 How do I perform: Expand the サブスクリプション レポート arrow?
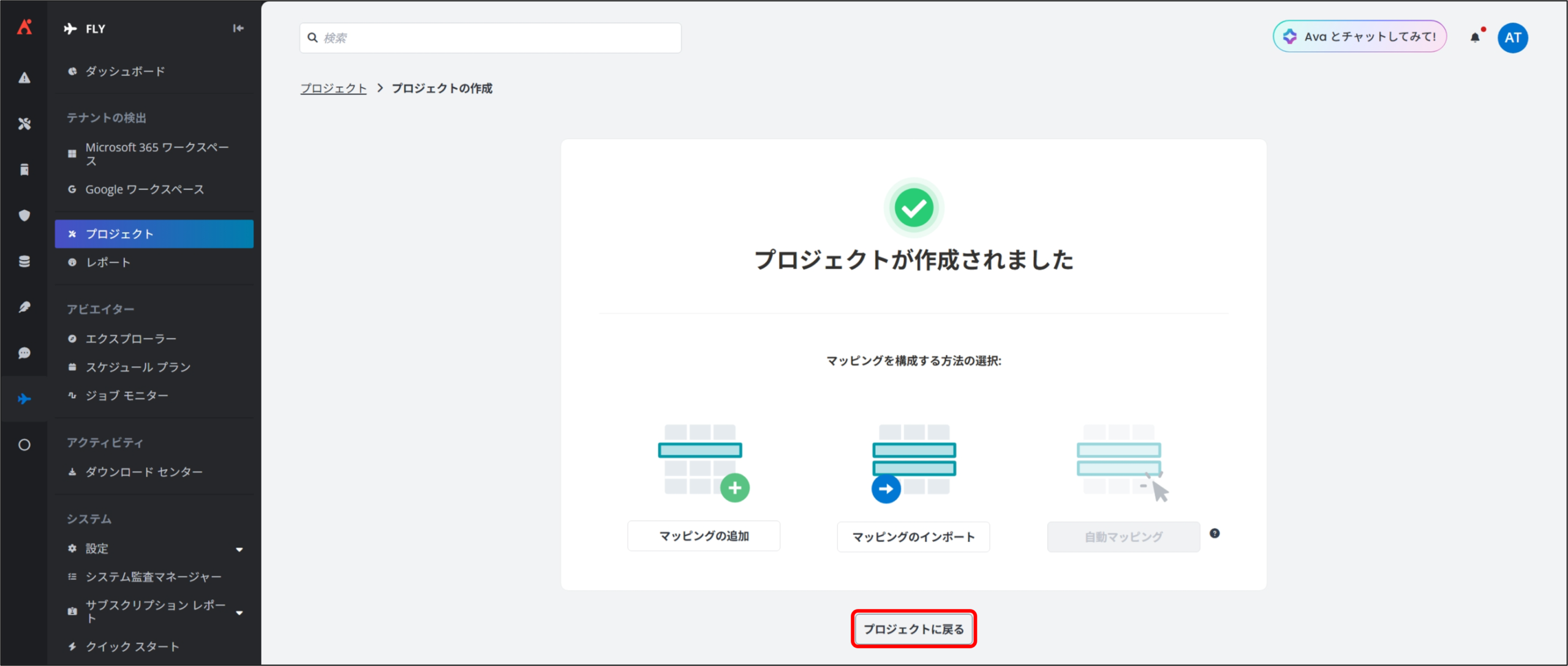click(x=239, y=612)
